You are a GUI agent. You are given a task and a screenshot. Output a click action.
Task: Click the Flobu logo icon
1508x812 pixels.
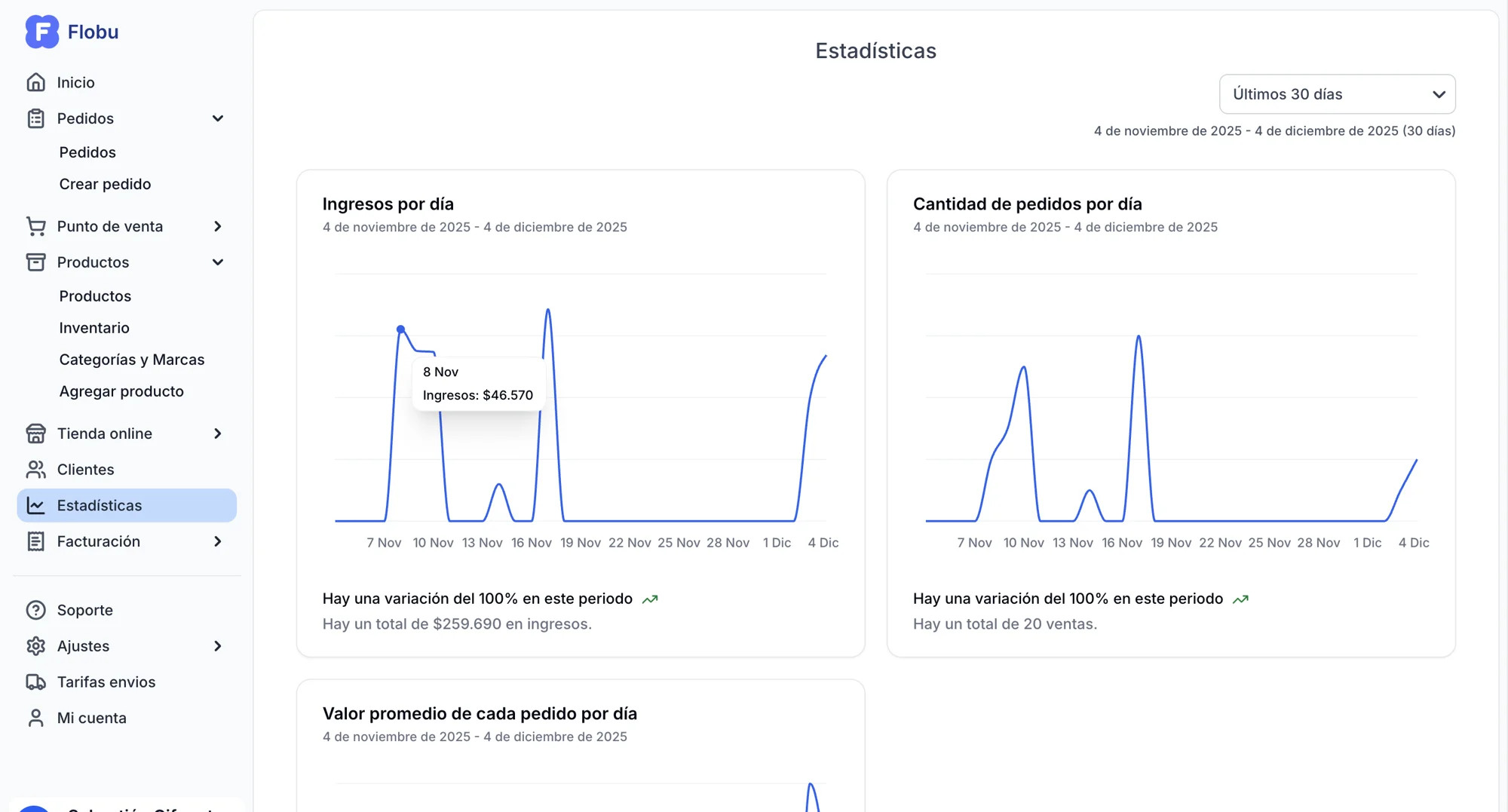[41, 32]
